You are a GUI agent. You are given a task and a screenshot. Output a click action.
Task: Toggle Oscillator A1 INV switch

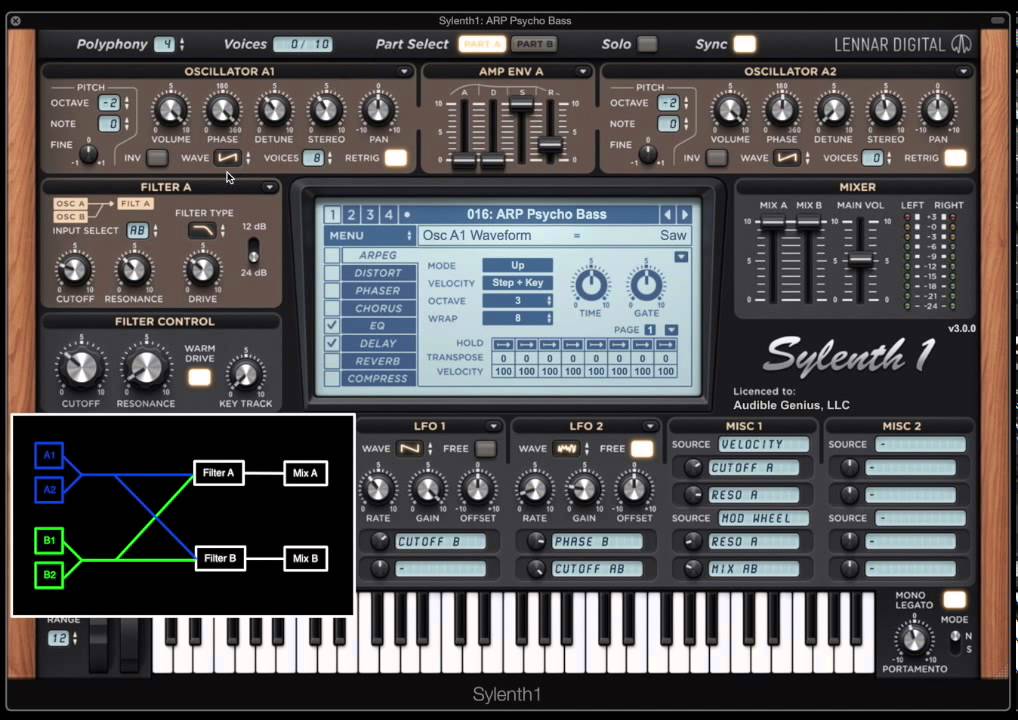pos(156,158)
